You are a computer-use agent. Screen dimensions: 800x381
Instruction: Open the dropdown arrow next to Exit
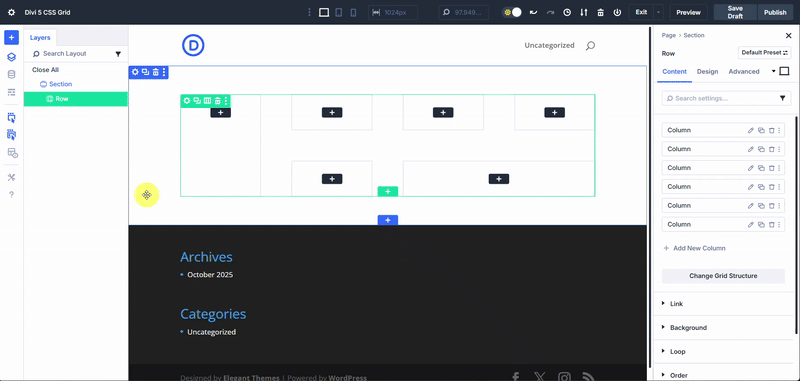[659, 12]
